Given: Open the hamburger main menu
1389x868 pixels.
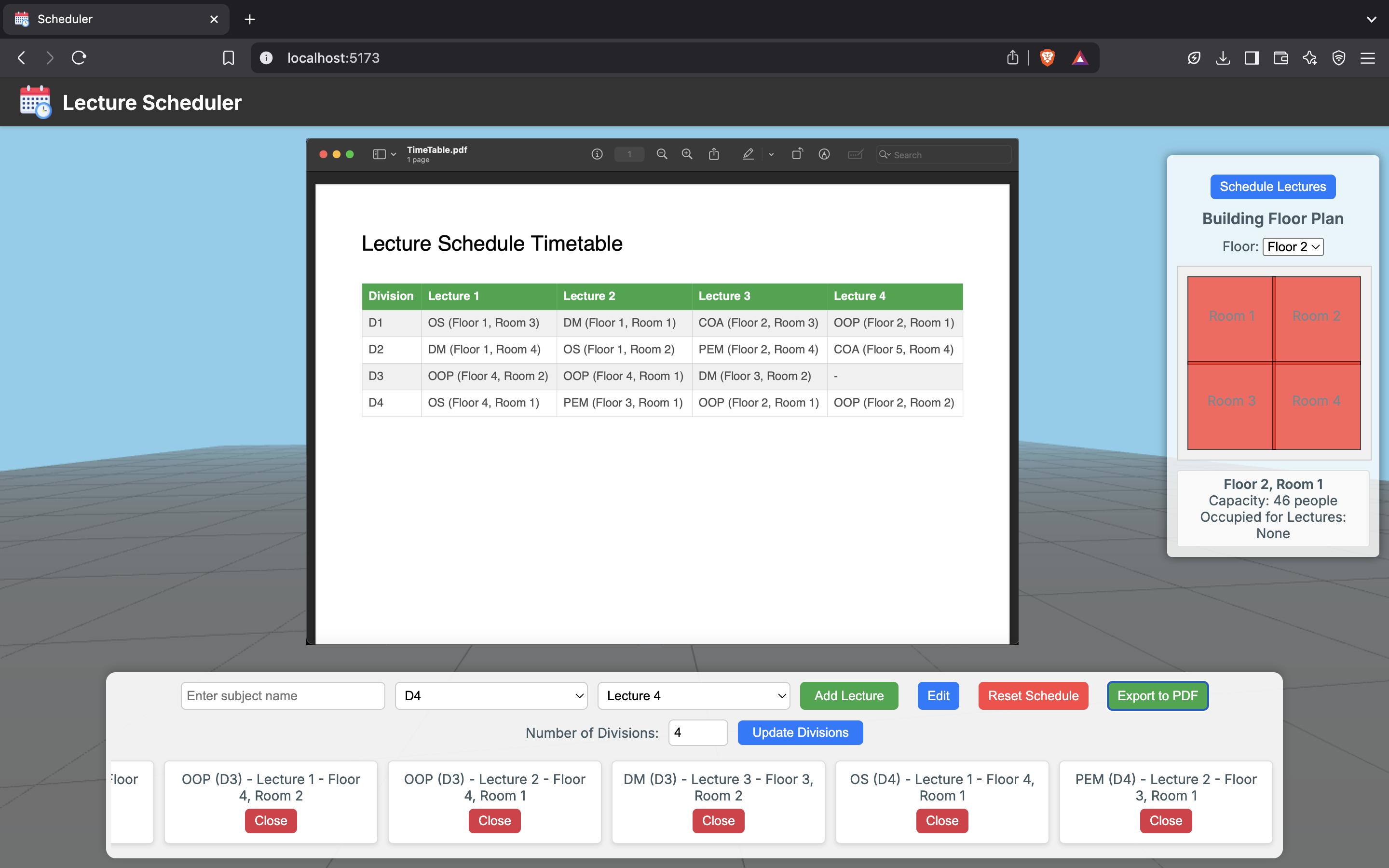Looking at the screenshot, I should [x=1367, y=58].
